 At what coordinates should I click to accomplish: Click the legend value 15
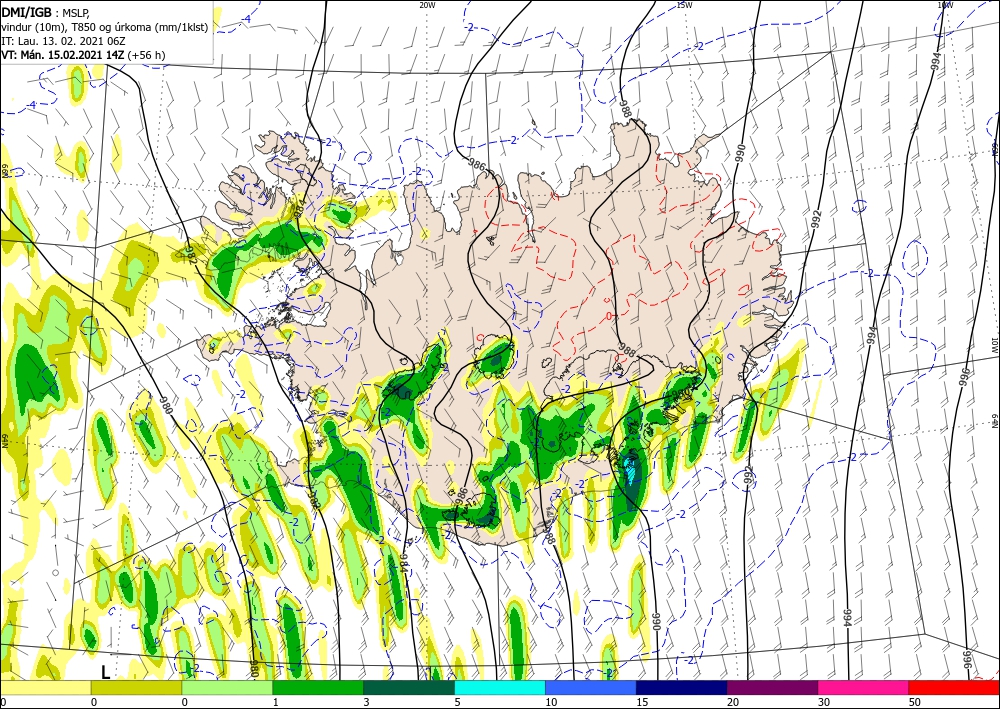click(x=642, y=702)
